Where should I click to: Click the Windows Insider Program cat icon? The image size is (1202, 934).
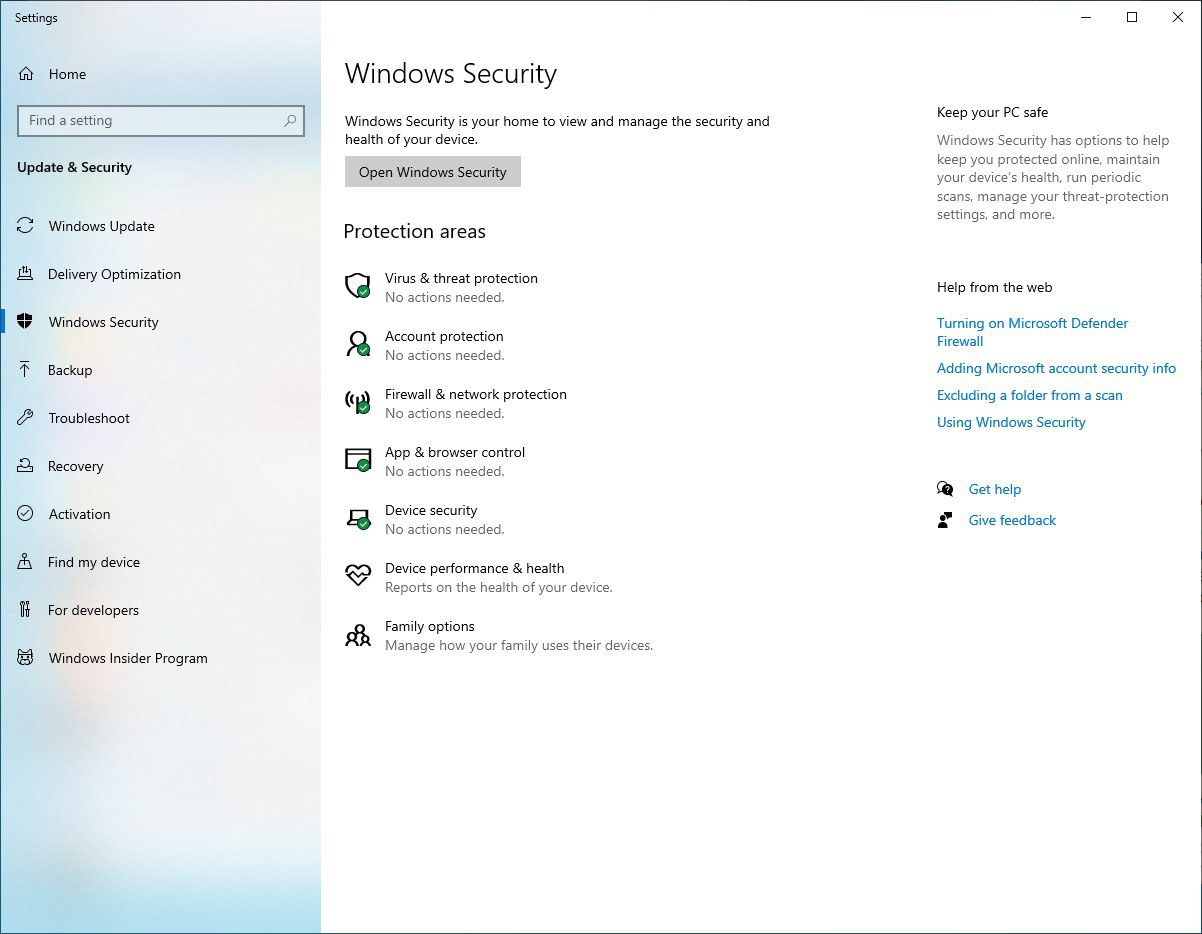pos(26,658)
